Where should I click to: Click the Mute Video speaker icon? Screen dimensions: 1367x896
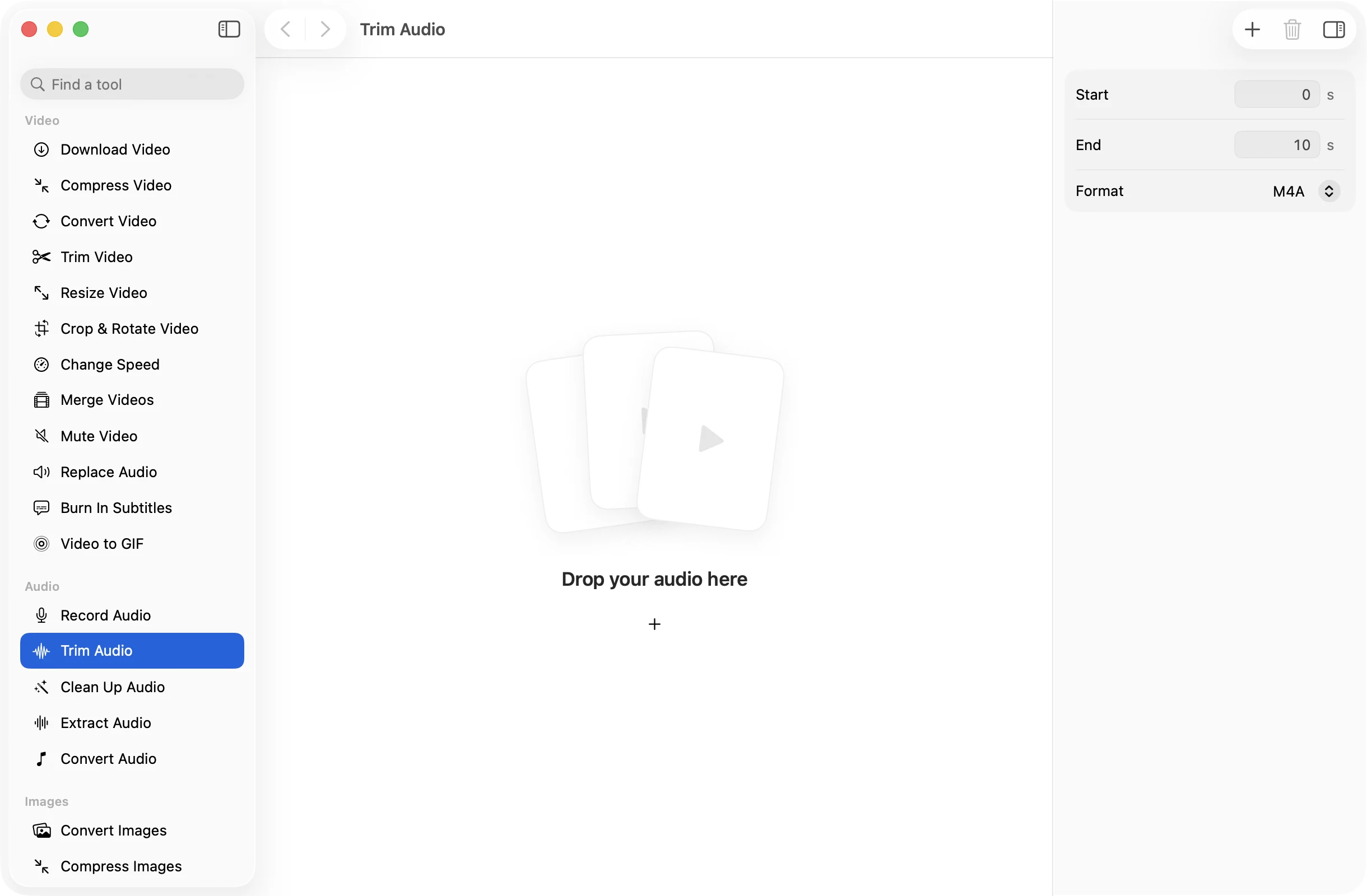pos(41,436)
